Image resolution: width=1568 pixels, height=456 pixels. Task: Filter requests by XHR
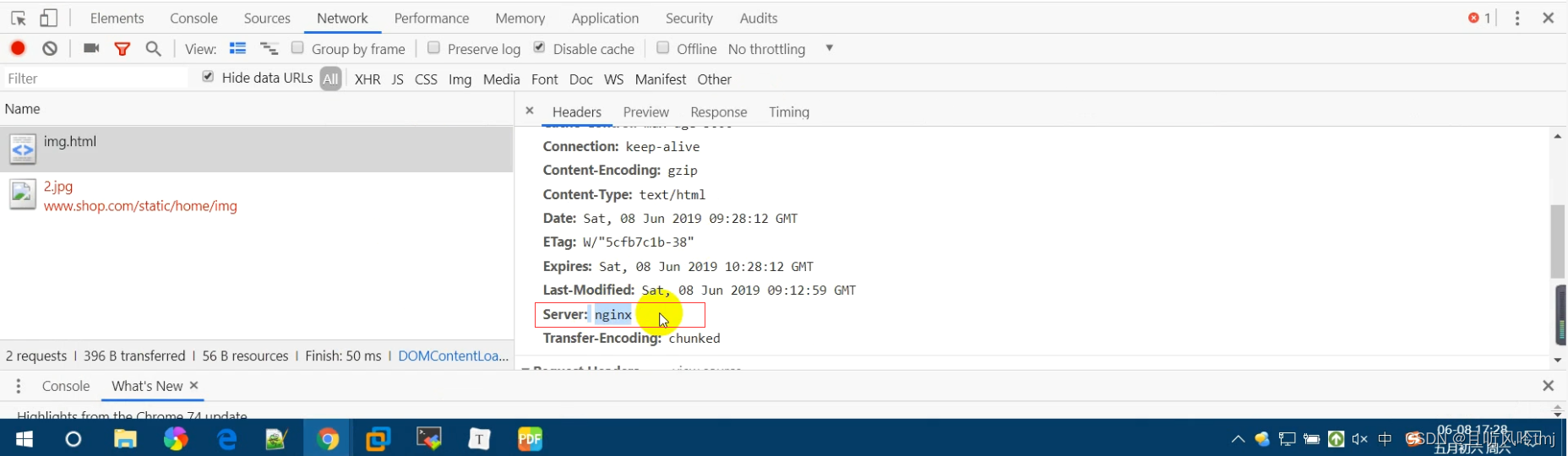[x=367, y=79]
